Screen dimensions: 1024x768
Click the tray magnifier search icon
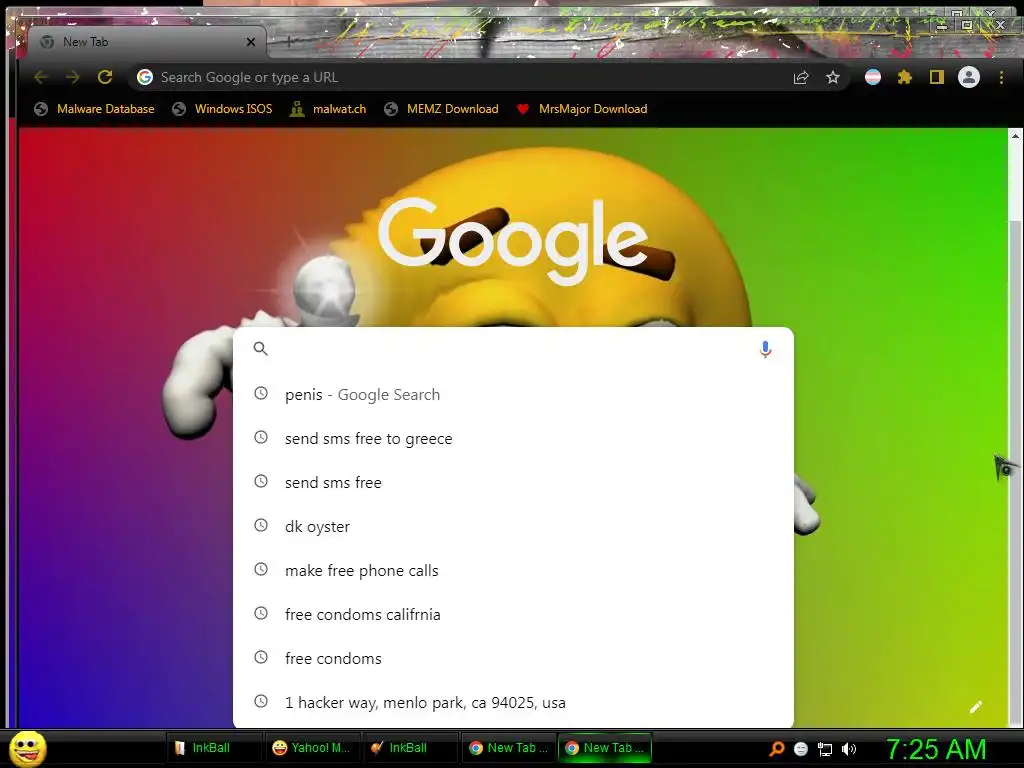[x=776, y=749]
